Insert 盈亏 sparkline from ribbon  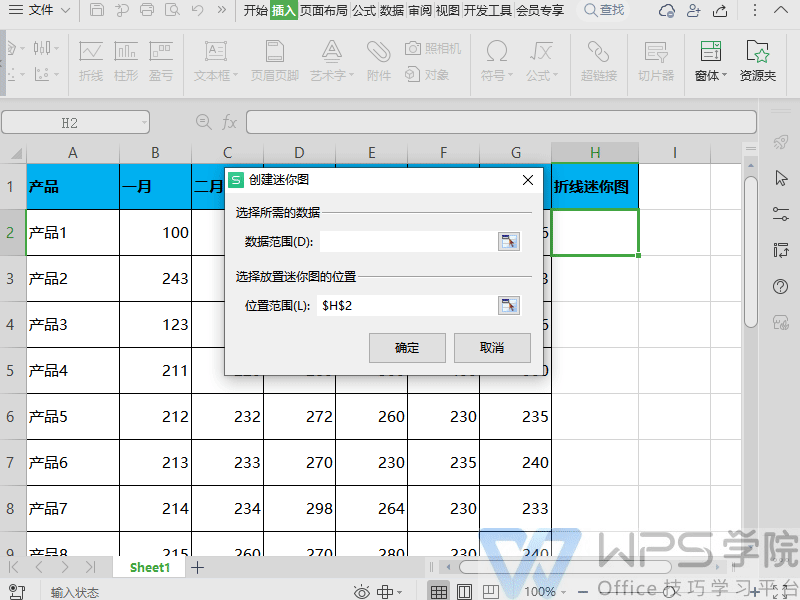(161, 61)
